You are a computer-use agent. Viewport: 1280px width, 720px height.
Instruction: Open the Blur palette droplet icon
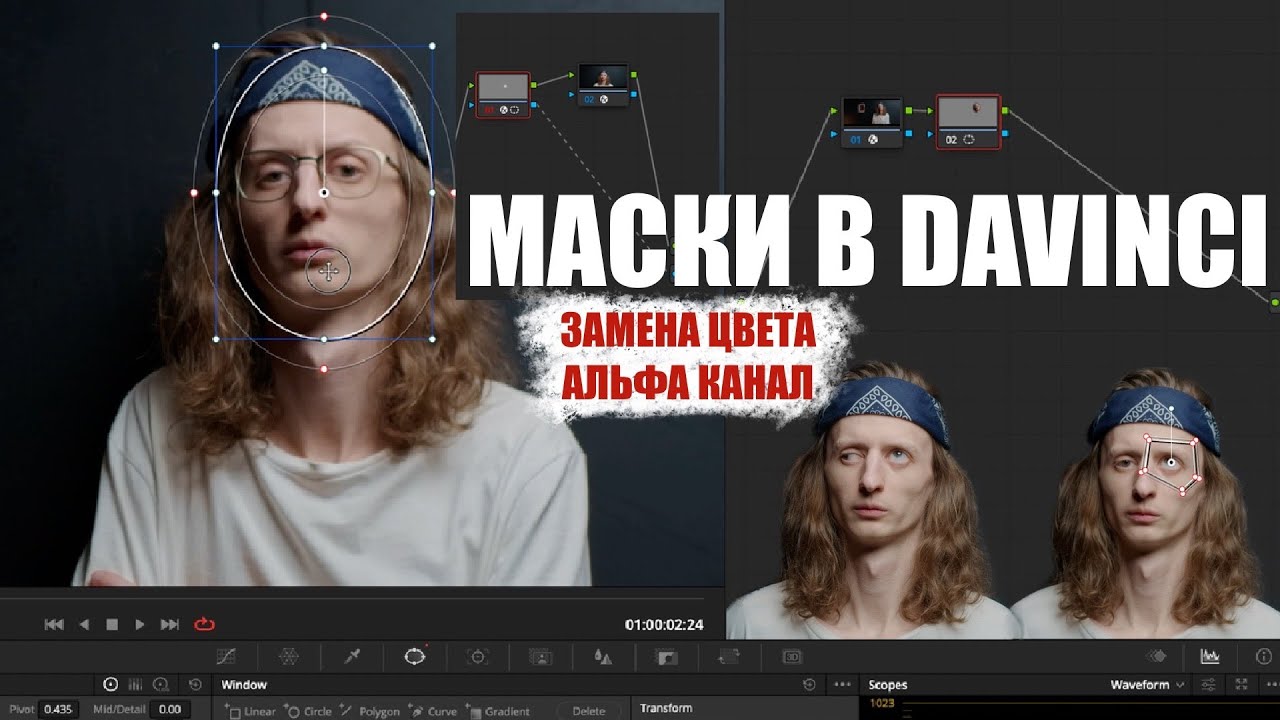[x=603, y=657]
